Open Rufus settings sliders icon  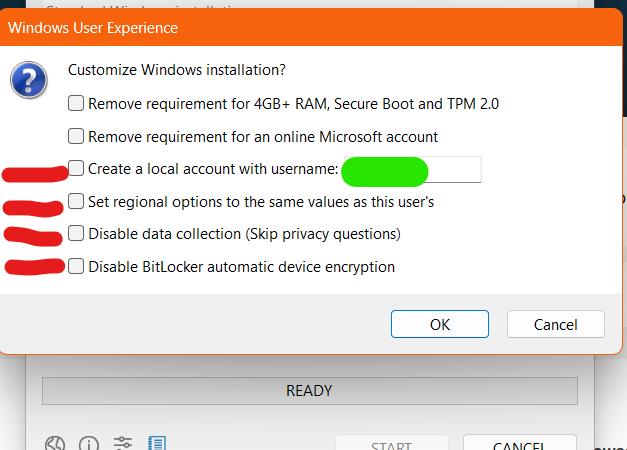click(x=123, y=444)
